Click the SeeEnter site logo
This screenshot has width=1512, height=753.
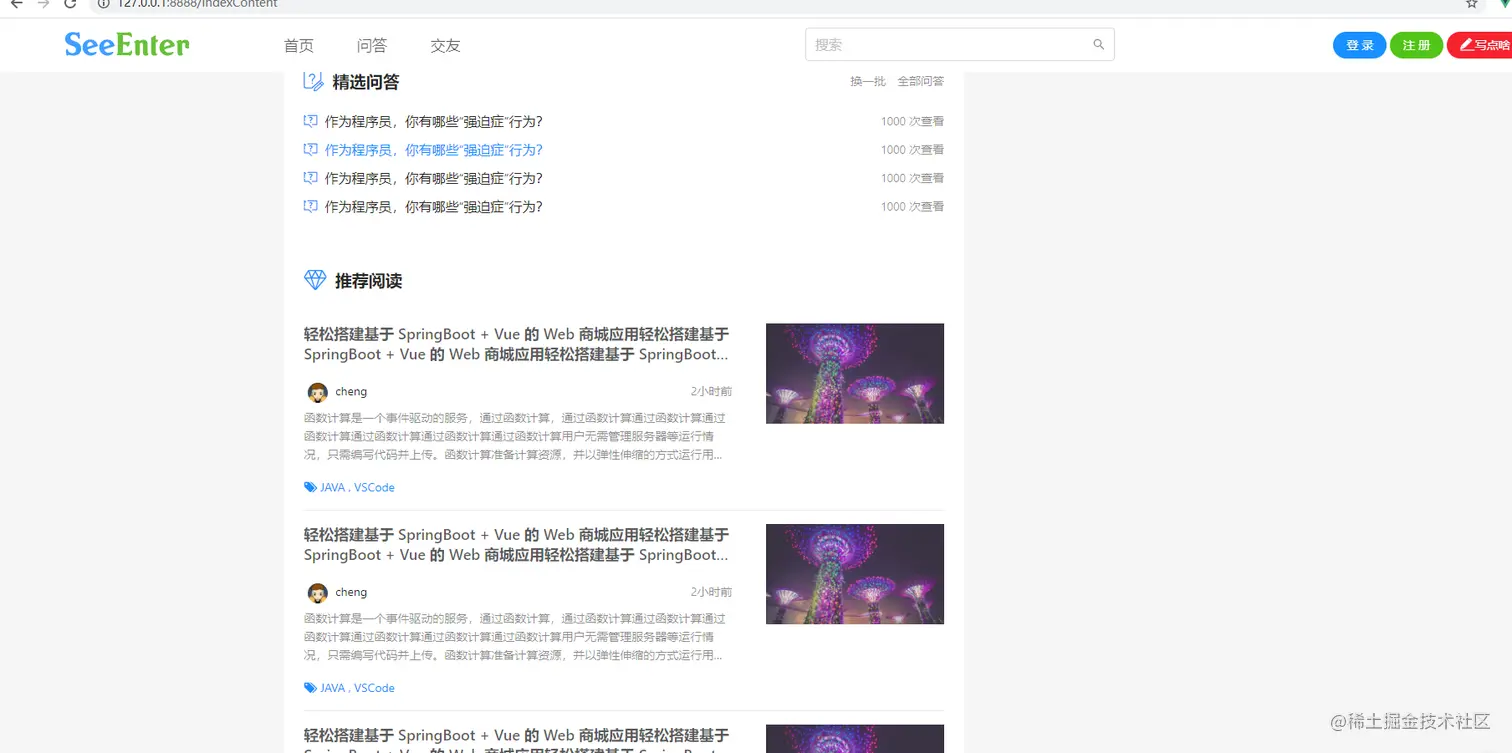(x=125, y=44)
